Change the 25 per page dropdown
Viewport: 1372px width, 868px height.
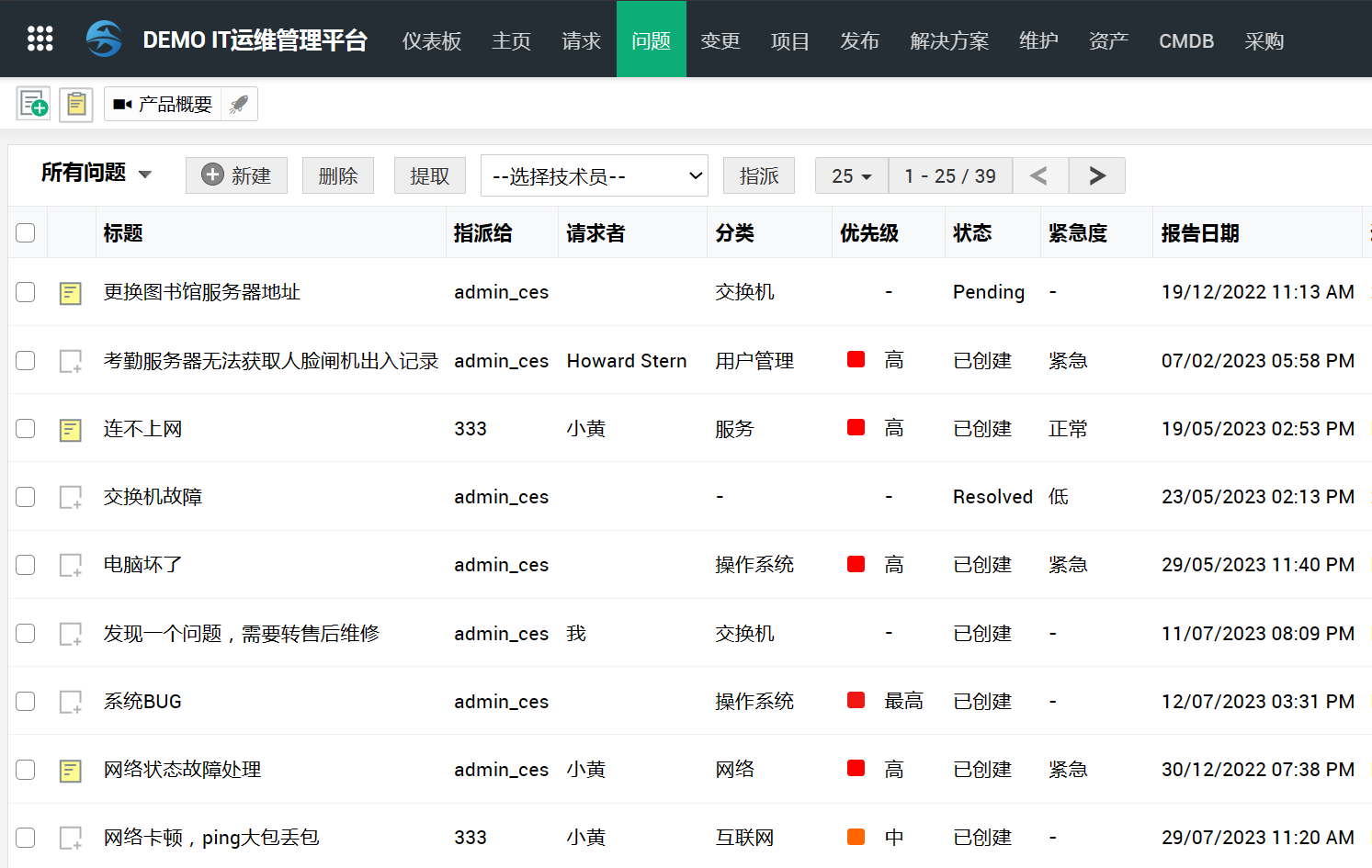click(851, 175)
